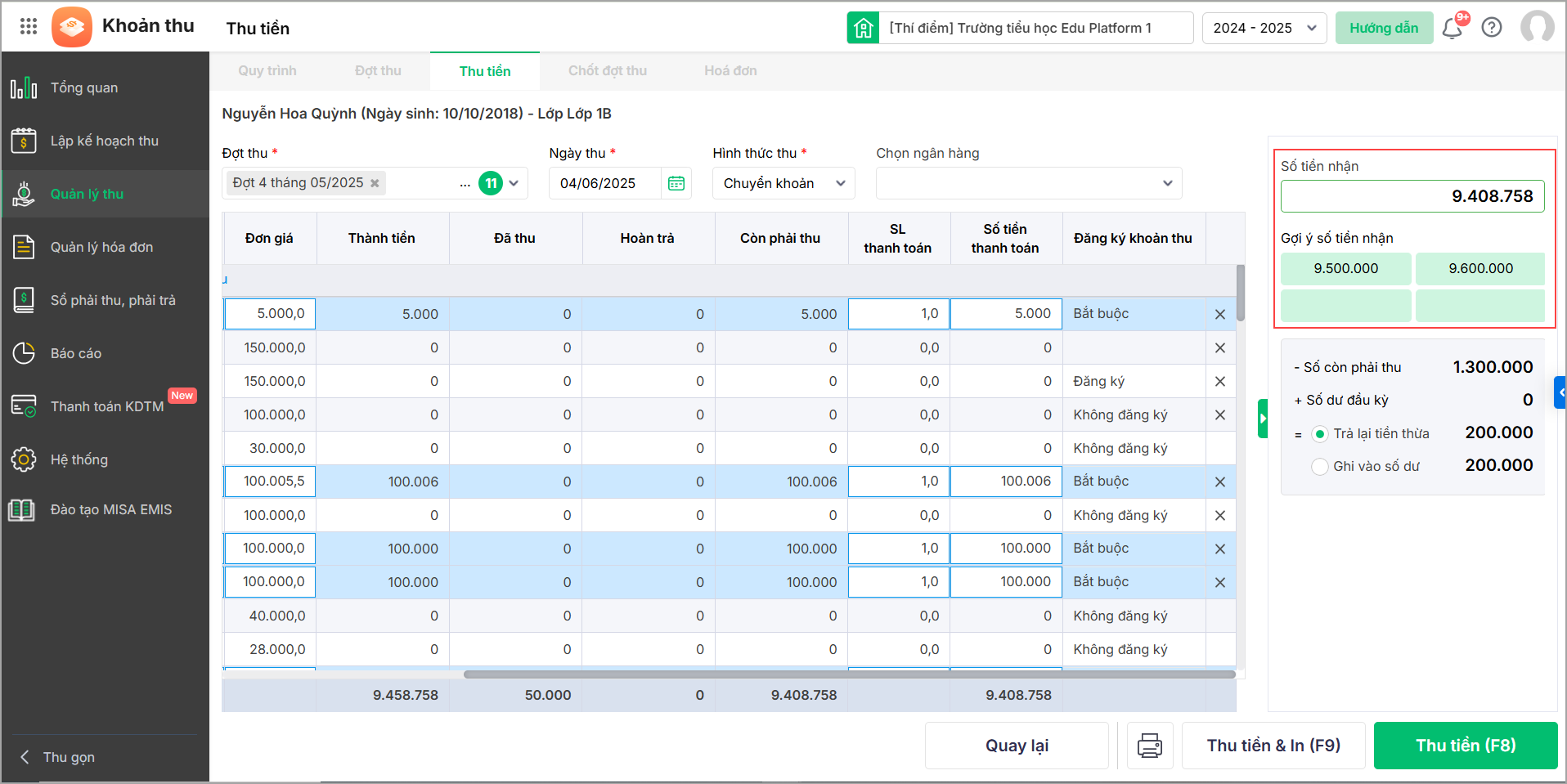Switch to the Đợt thu tab
The height and width of the screenshot is (784, 1567).
(x=378, y=71)
